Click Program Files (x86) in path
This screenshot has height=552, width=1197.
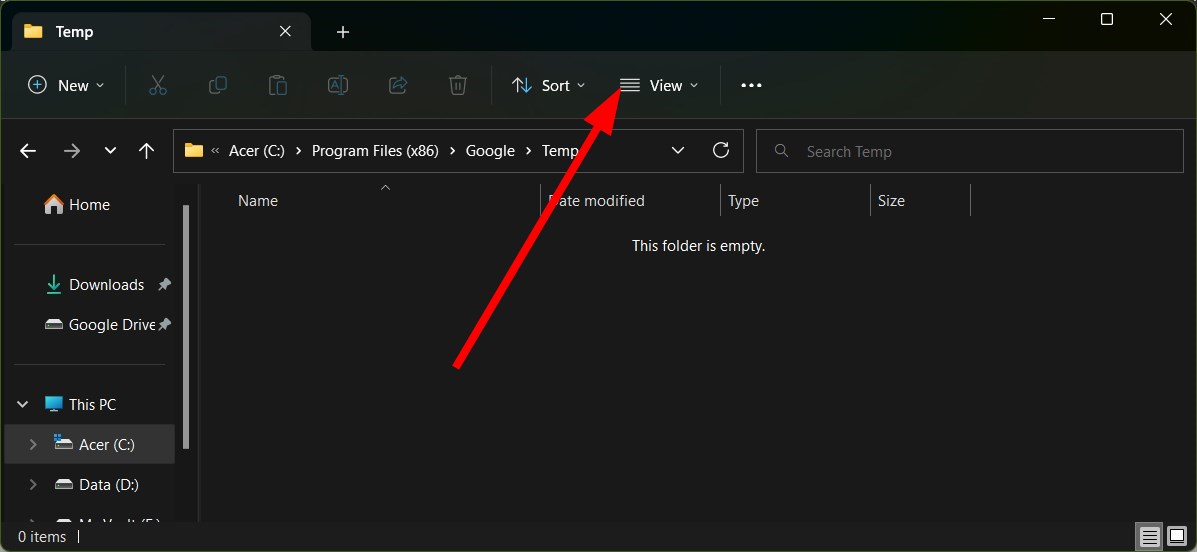click(x=375, y=151)
